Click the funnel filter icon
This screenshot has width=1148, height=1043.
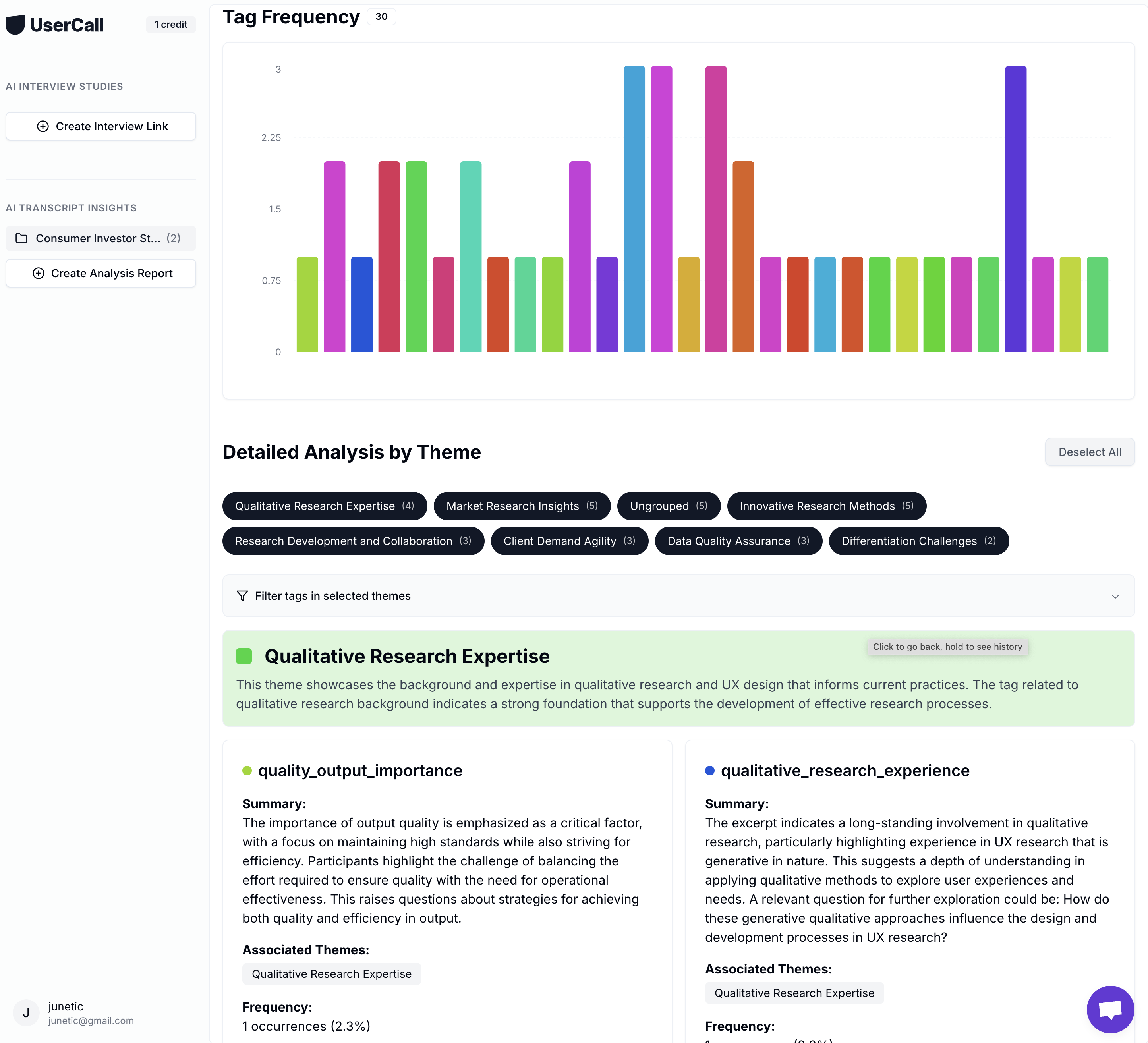(x=242, y=595)
